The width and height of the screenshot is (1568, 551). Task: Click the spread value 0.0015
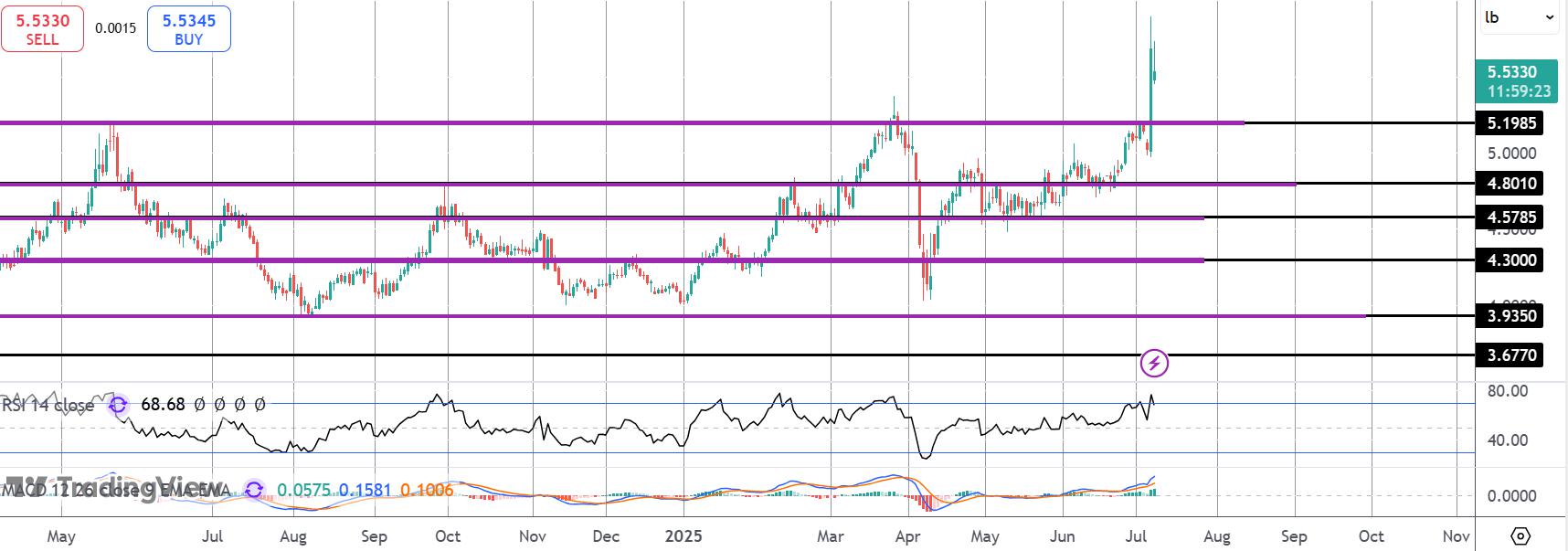[x=116, y=28]
